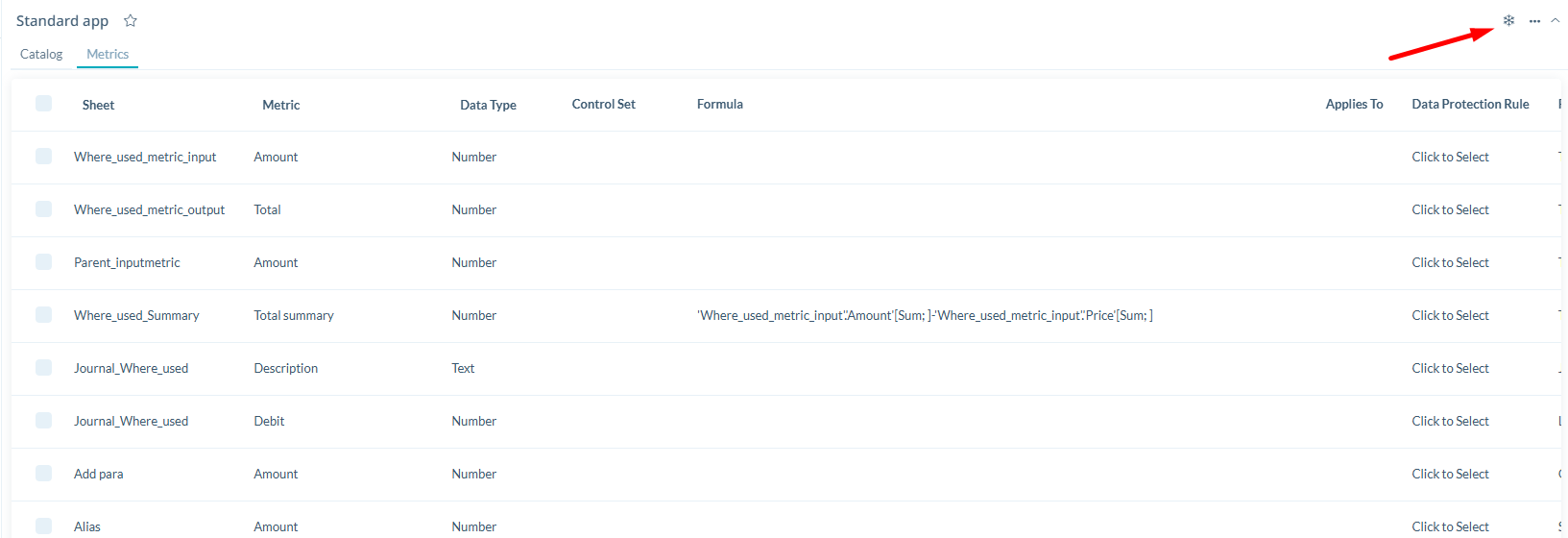The height and width of the screenshot is (538, 1568).
Task: Open Click to Select for Debit metric
Action: pos(1450,422)
